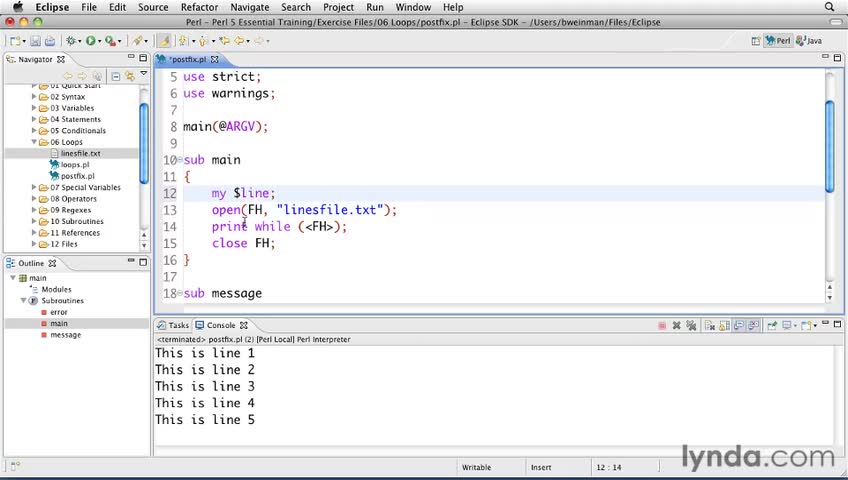The image size is (848, 480).
Task: Open the Debug dropdown arrow
Action: click(80, 41)
